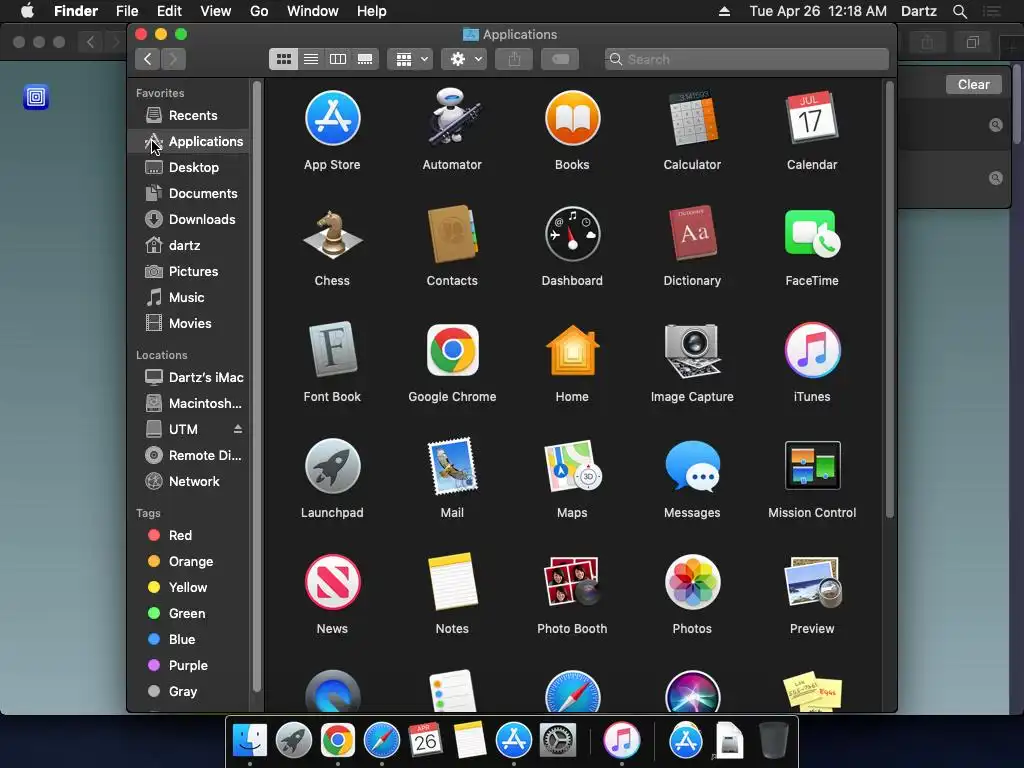
Task: Go back in Finder navigation
Action: [148, 59]
